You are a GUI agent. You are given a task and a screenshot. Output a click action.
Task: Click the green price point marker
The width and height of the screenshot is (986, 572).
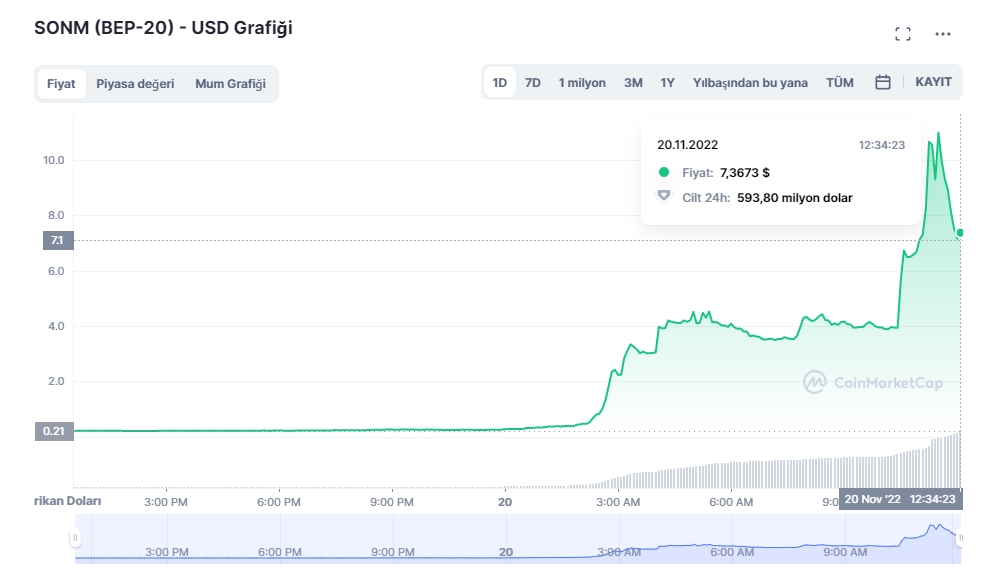[x=961, y=233]
